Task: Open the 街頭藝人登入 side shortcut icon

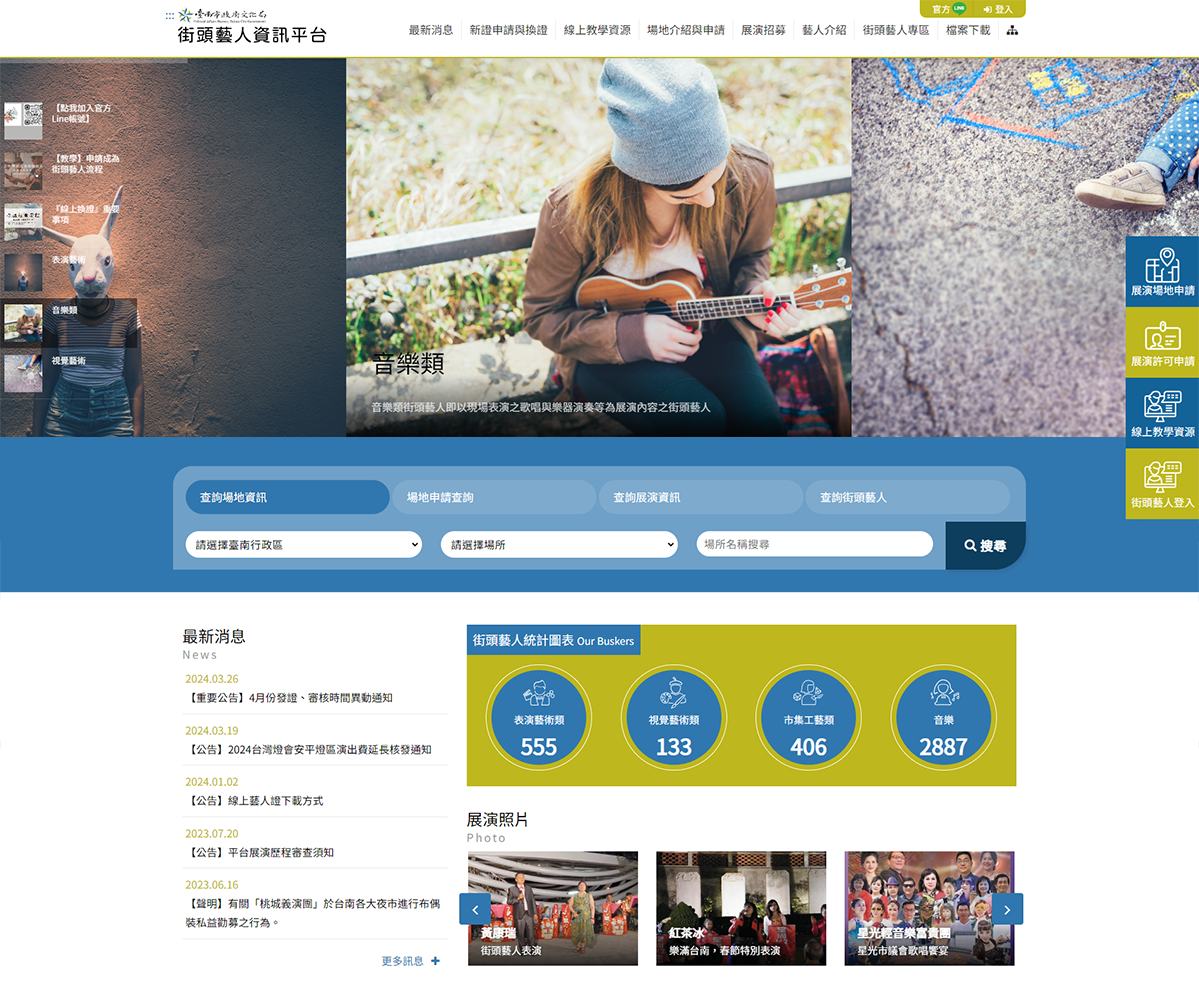Action: (1162, 484)
